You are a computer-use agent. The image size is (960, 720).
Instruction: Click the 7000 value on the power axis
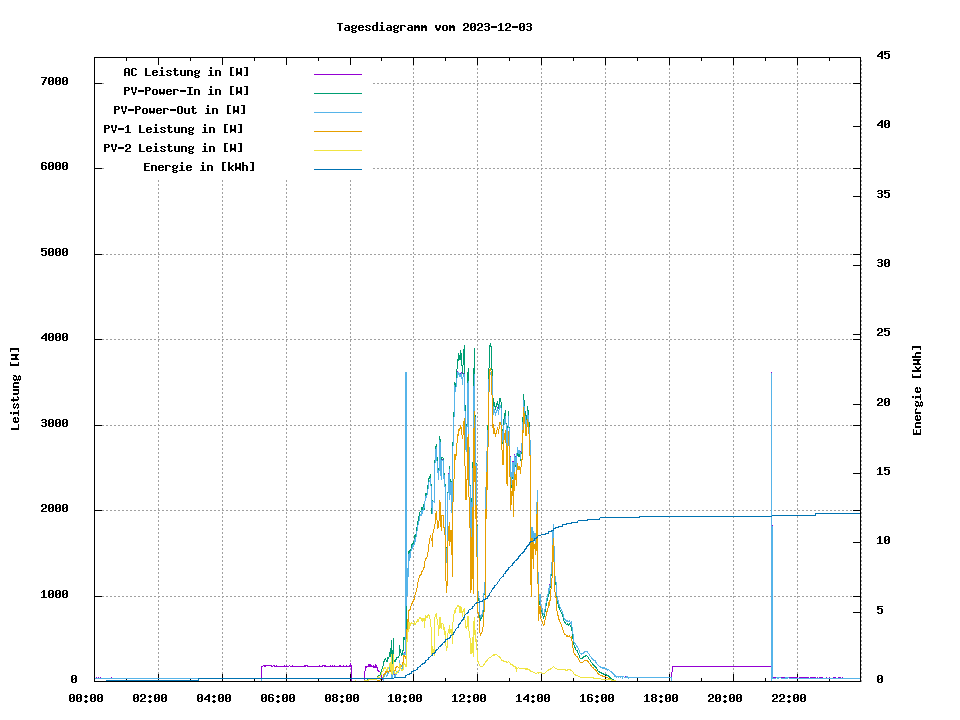pyautogui.click(x=54, y=81)
